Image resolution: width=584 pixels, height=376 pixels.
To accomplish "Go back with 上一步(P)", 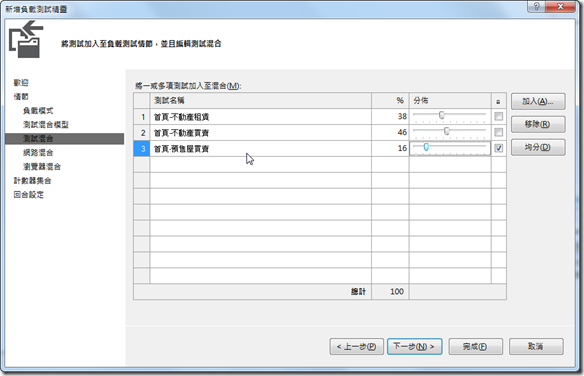I will (356, 347).
